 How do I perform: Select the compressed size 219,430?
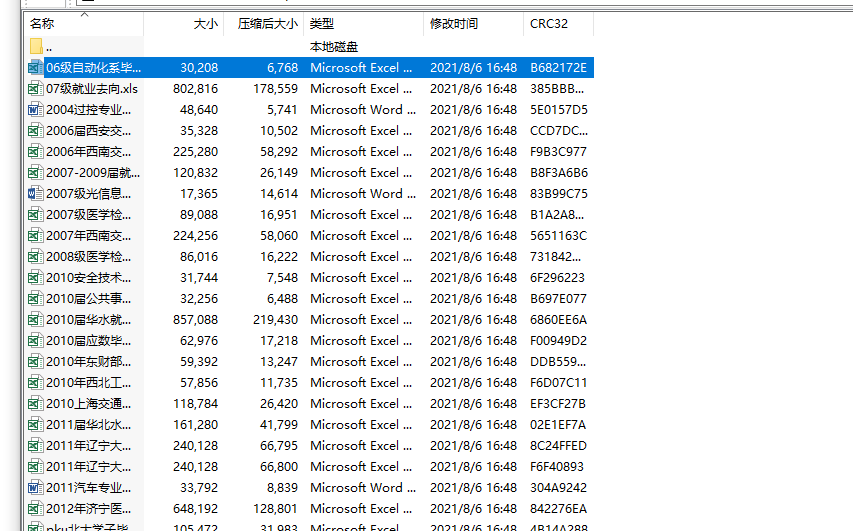(276, 320)
